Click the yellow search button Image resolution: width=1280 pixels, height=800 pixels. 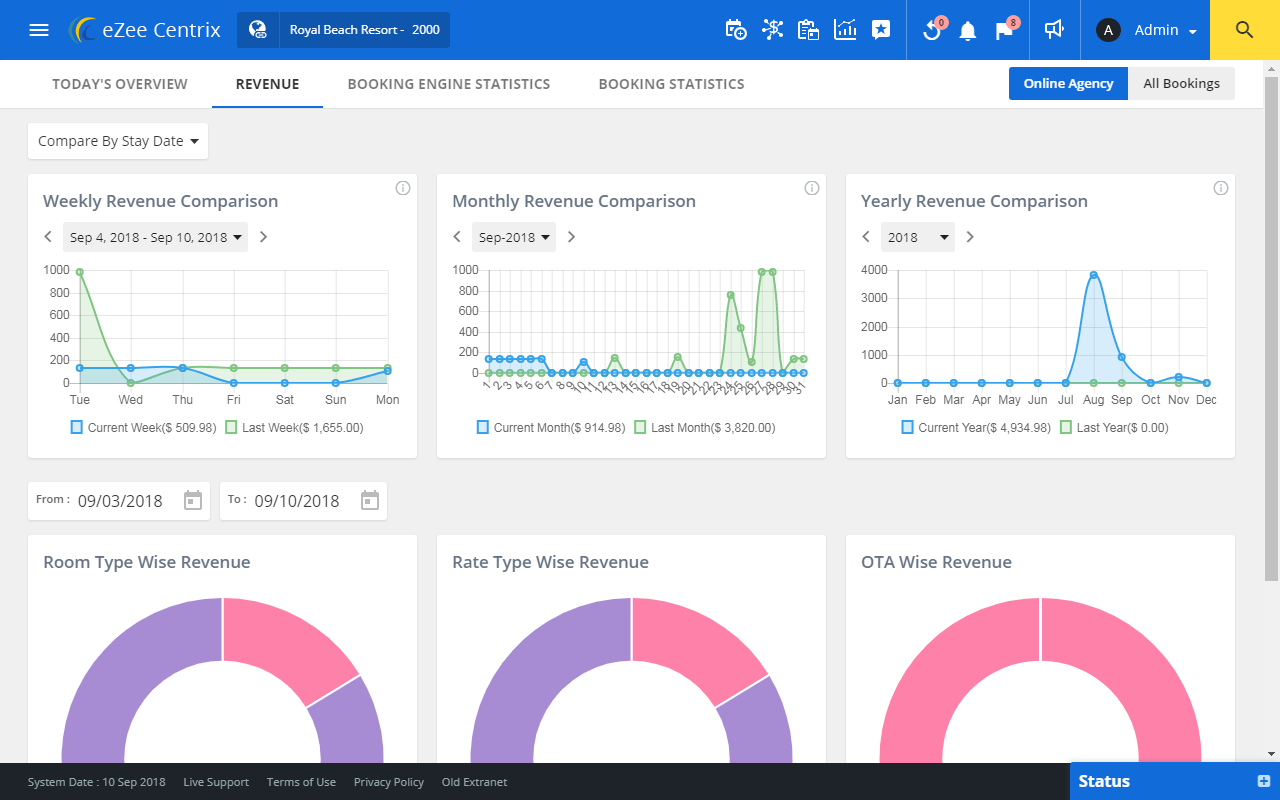1245,30
